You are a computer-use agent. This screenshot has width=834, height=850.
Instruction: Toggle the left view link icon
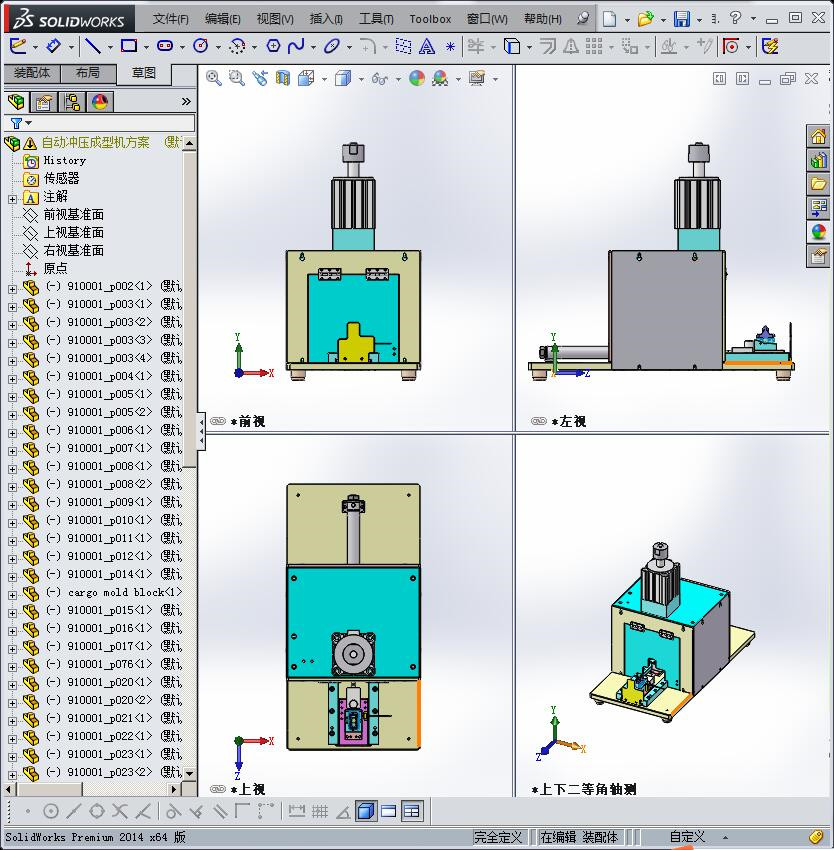pyautogui.click(x=538, y=421)
